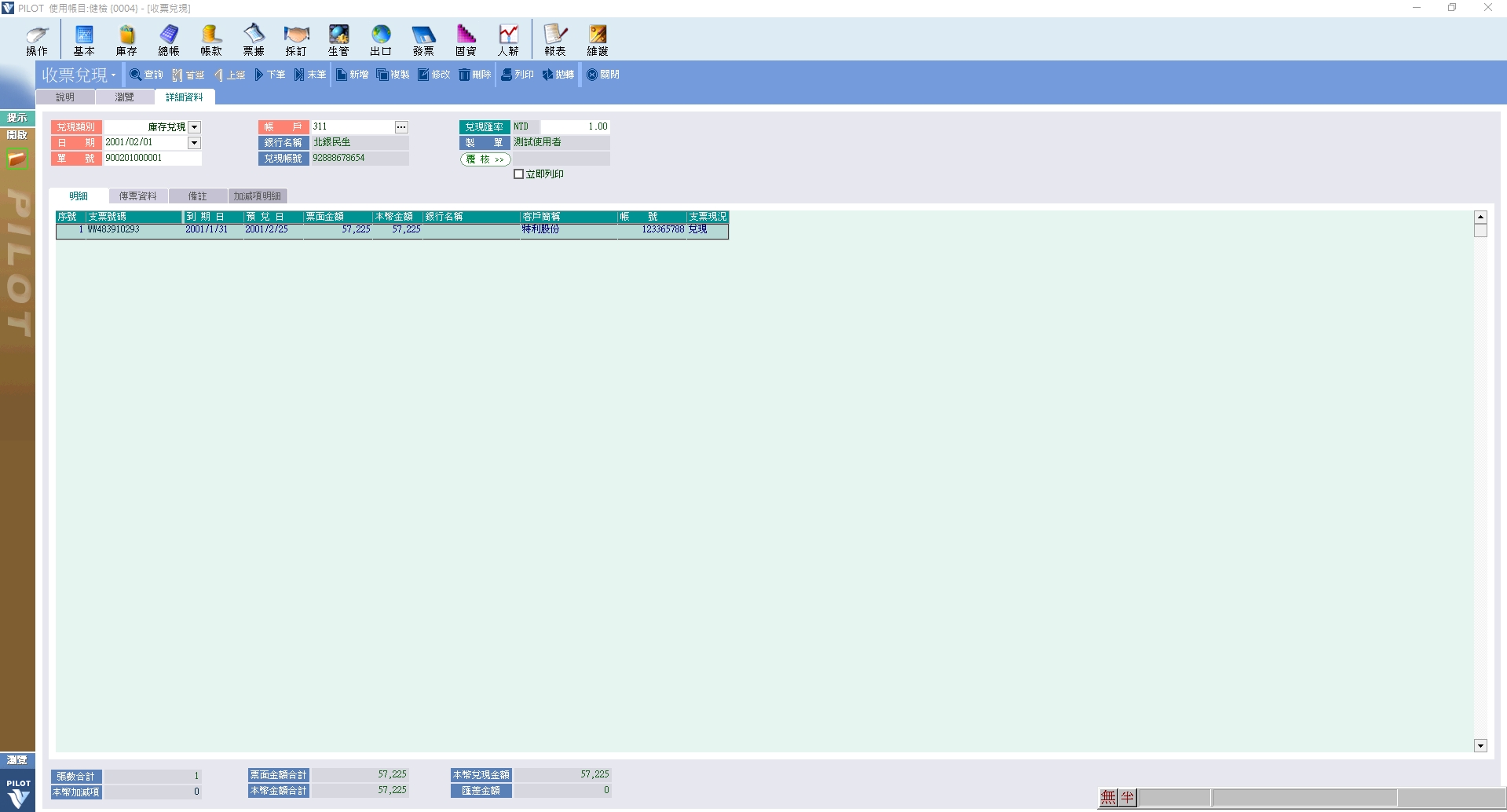Click the 查詢 search toolbar button
This screenshot has height=812, width=1507.
pyautogui.click(x=146, y=75)
